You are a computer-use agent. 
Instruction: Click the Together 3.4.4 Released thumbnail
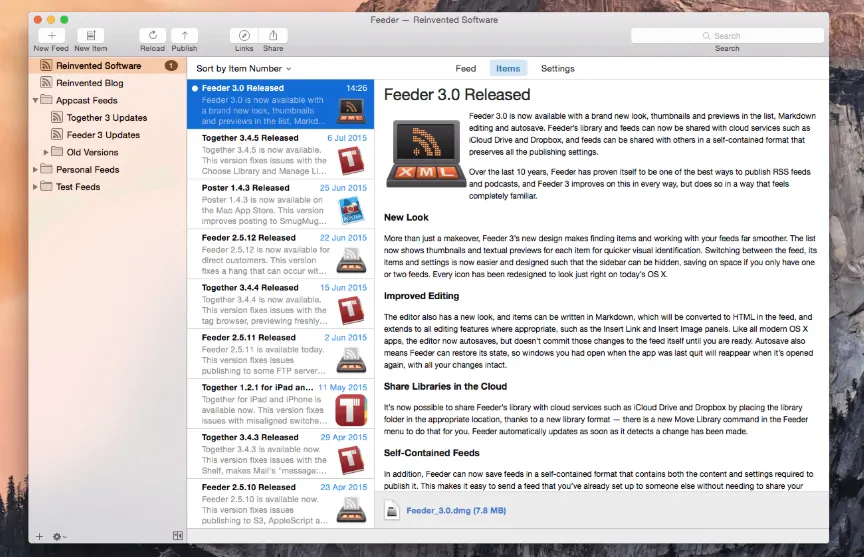point(351,310)
